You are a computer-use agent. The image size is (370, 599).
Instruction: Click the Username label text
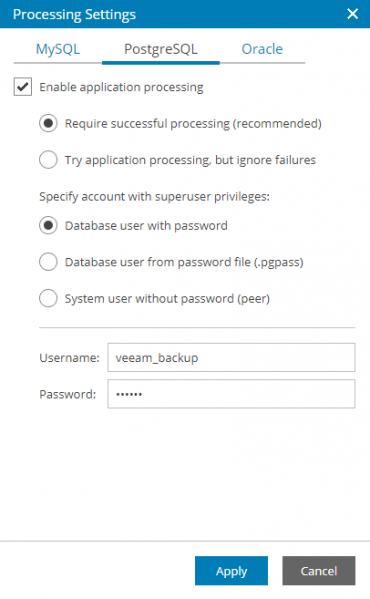point(69,358)
